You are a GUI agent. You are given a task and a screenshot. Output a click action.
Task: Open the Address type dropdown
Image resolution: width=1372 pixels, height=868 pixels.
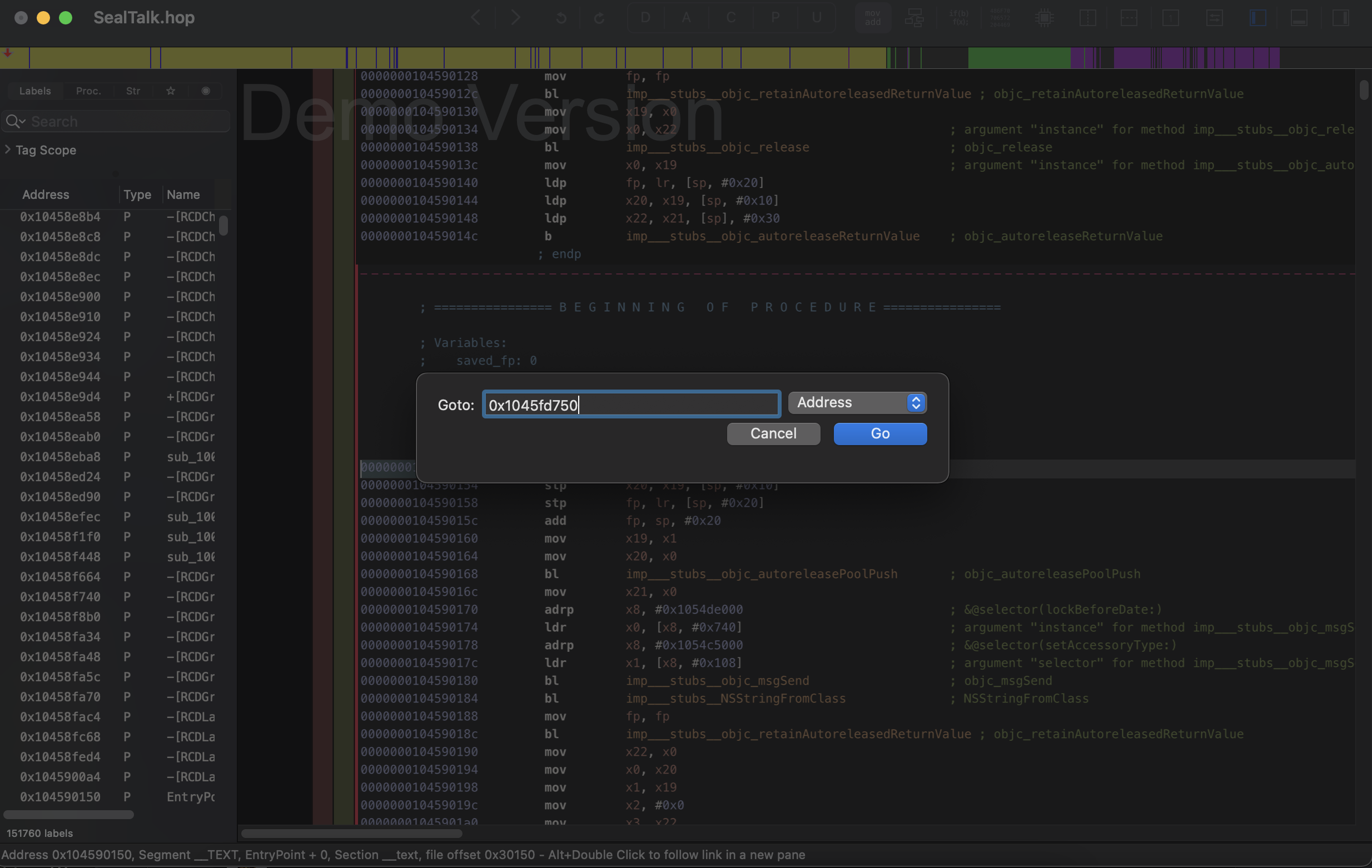(x=857, y=403)
